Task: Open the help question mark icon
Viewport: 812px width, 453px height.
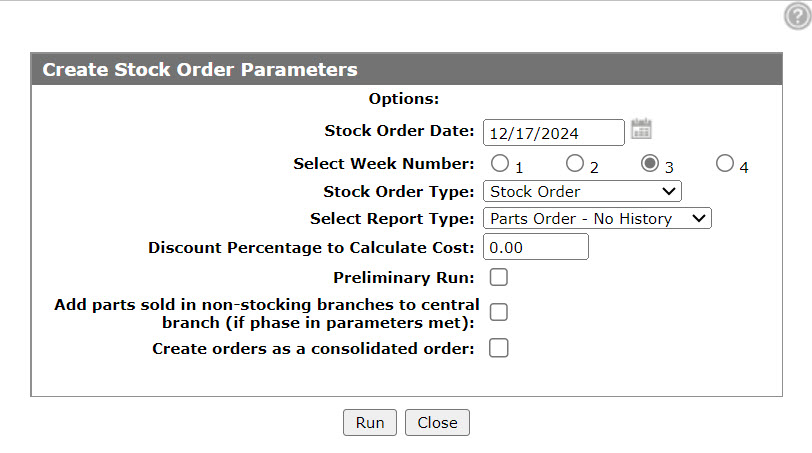Action: 798,16
